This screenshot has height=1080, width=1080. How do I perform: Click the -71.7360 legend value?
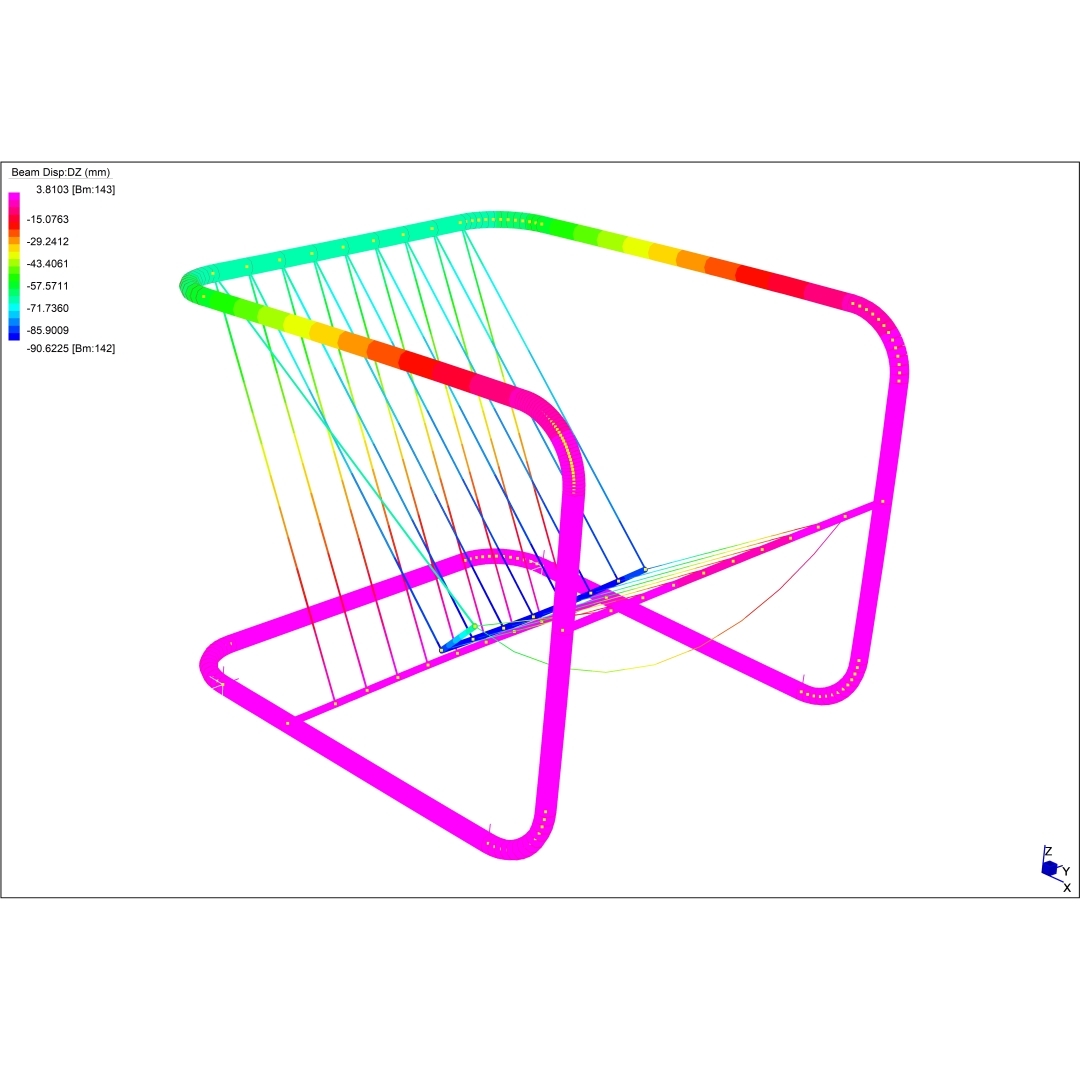48,308
